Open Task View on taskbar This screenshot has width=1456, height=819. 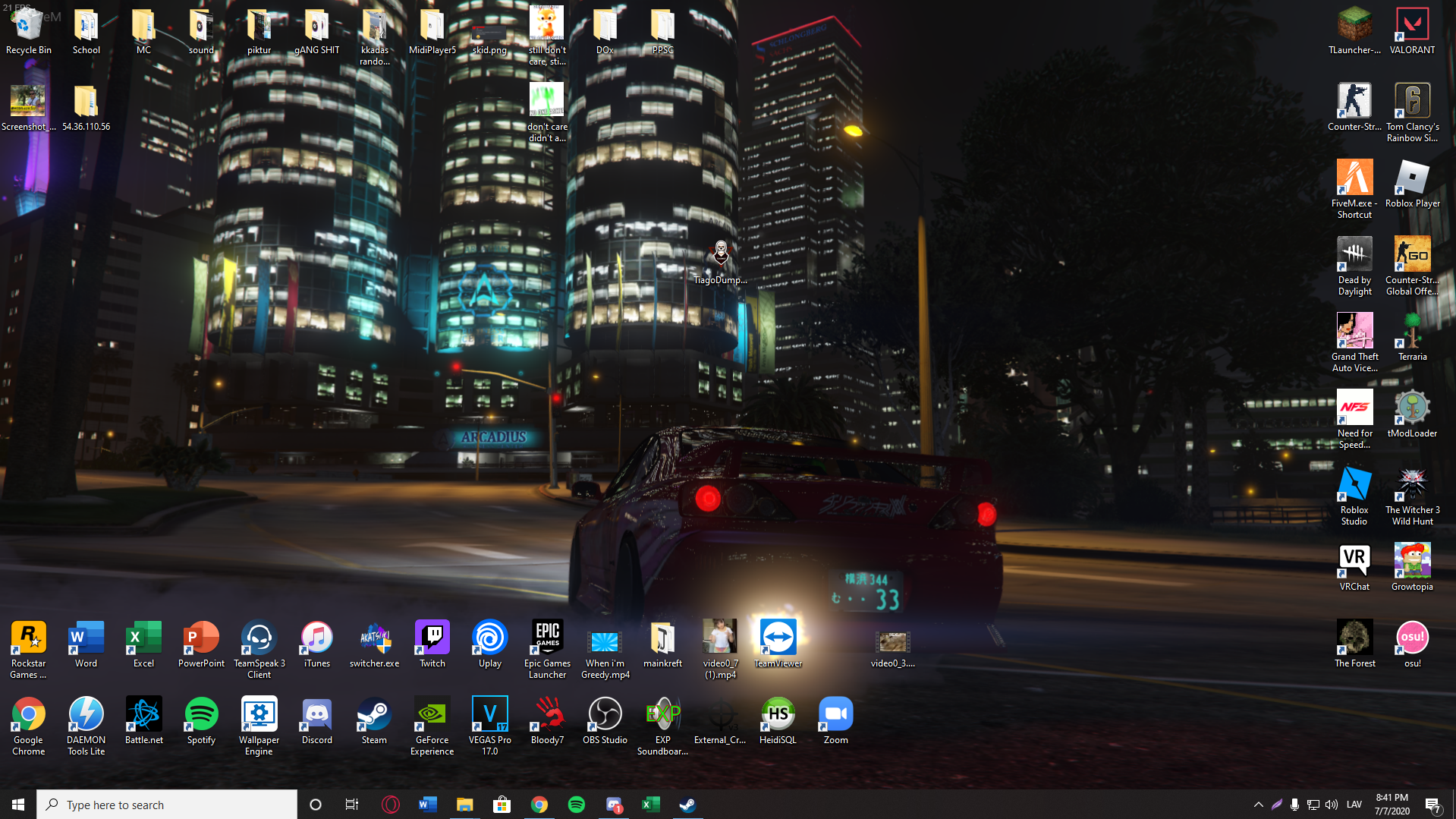(x=352, y=805)
